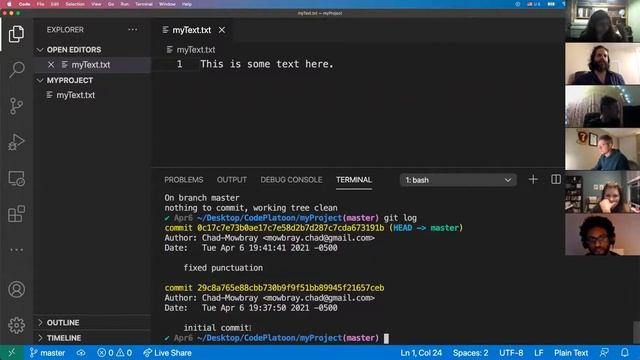Open the Remote Explorer view
Viewport: 640px width, 360px height.
click(x=16, y=178)
